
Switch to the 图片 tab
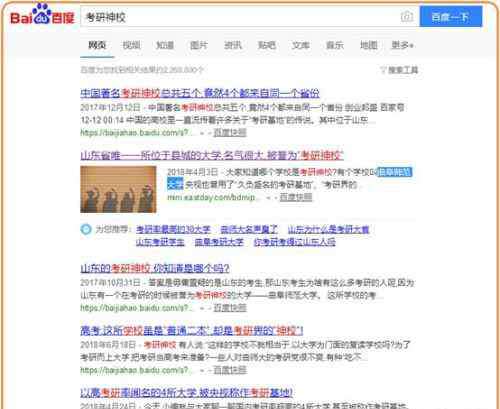[199, 45]
